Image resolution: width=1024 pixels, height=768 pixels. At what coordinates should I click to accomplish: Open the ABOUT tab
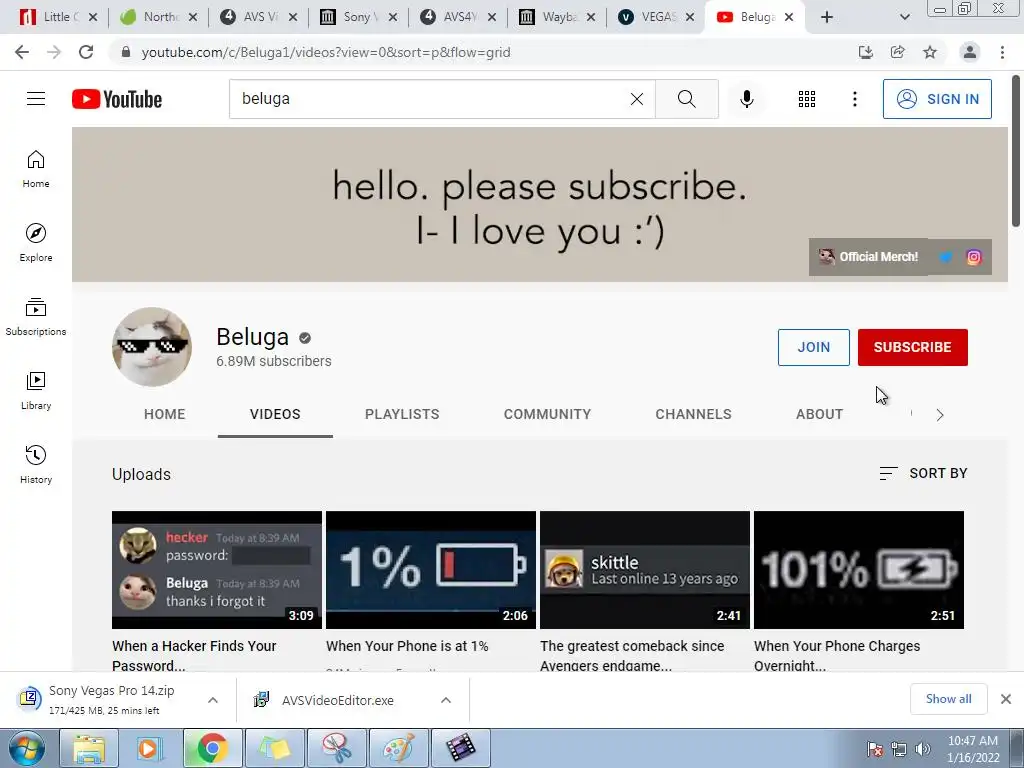pos(820,414)
